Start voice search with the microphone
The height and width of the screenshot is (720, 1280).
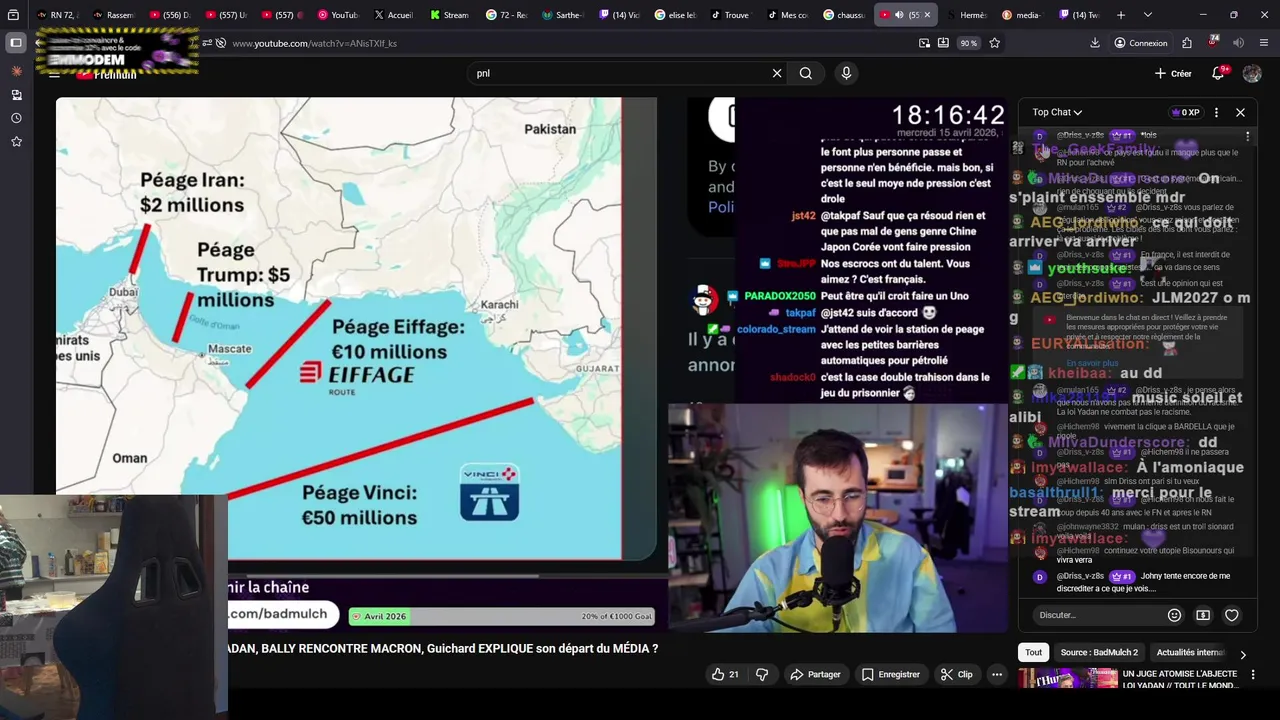(846, 73)
